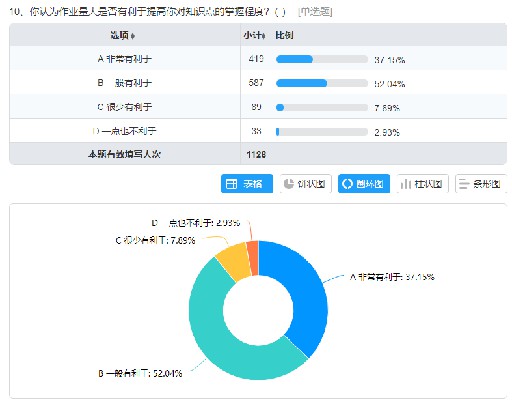The height and width of the screenshot is (400, 512).
Task: Click the table icon in 表格 button
Action: point(231,184)
